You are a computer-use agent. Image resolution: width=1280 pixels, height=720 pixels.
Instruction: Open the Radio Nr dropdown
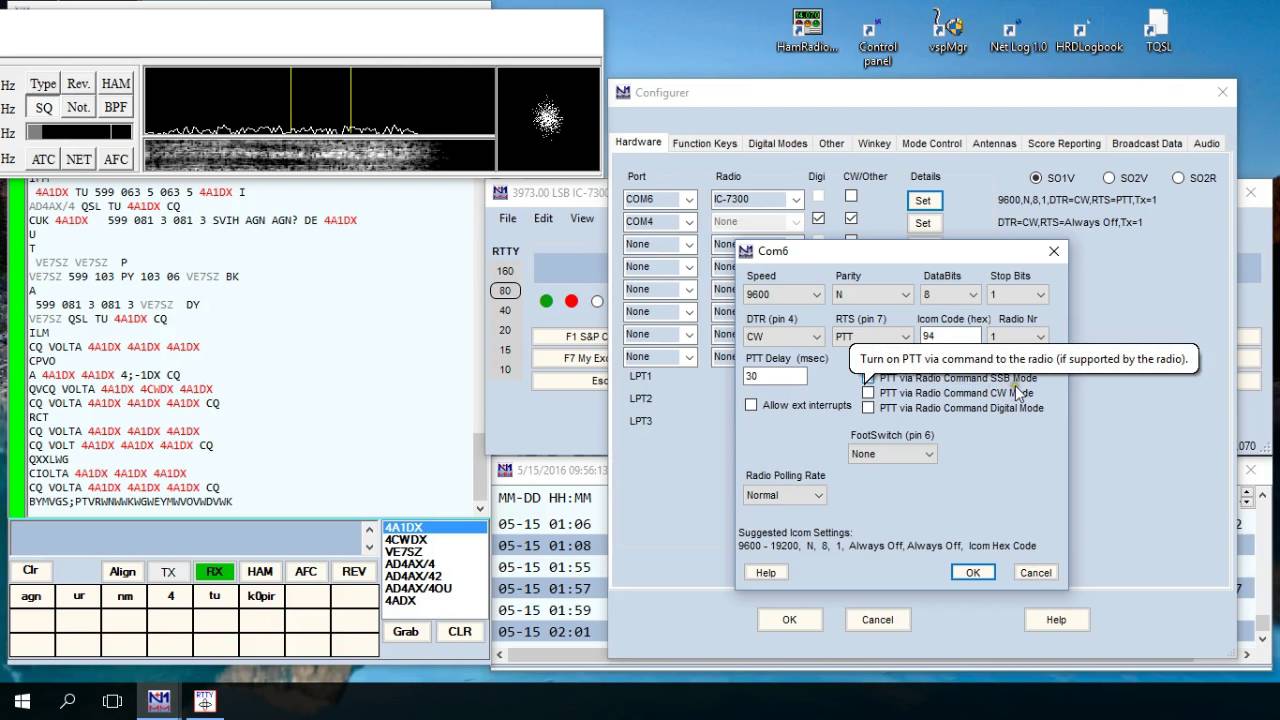1017,337
